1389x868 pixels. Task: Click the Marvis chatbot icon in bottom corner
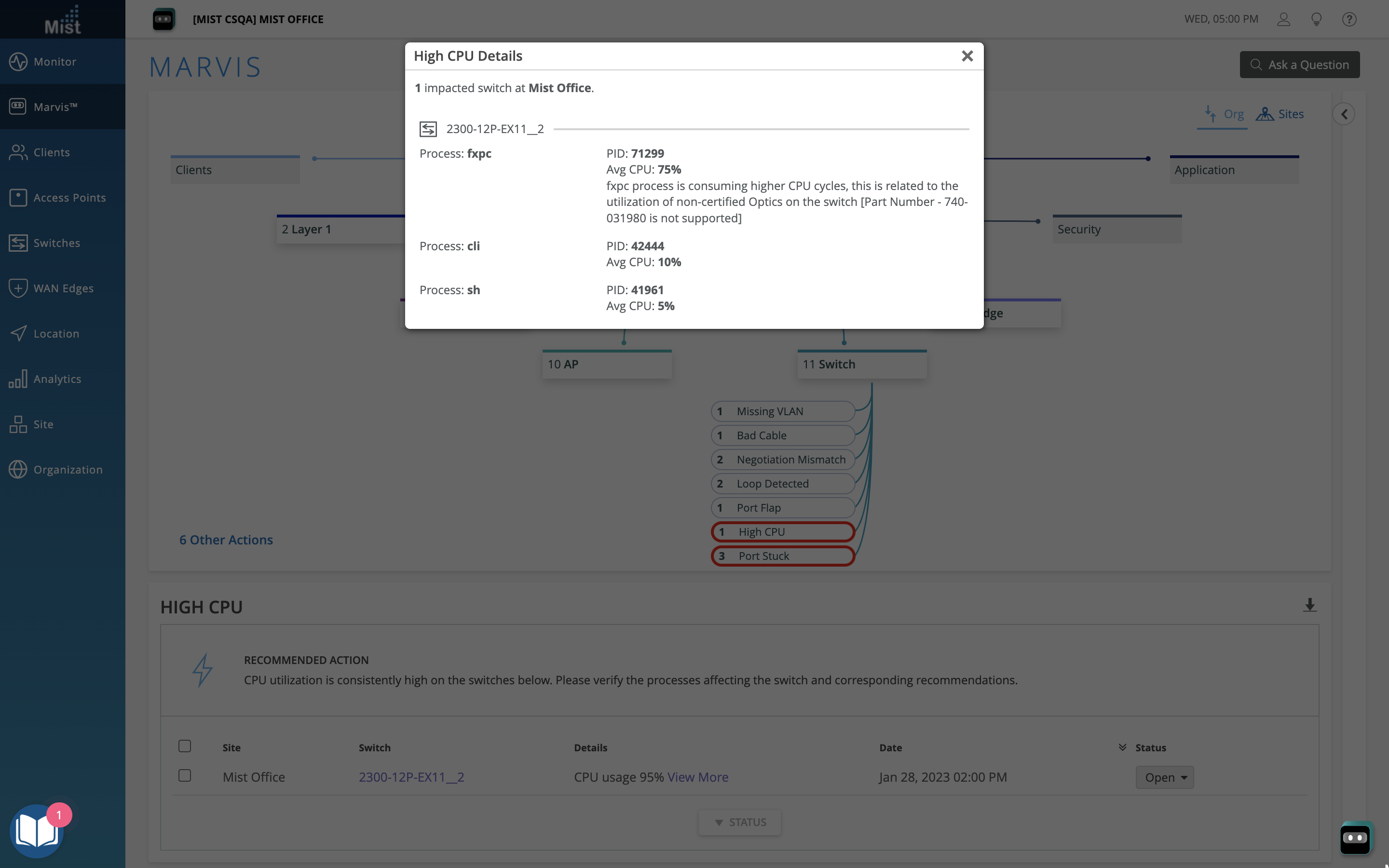tap(1356, 838)
